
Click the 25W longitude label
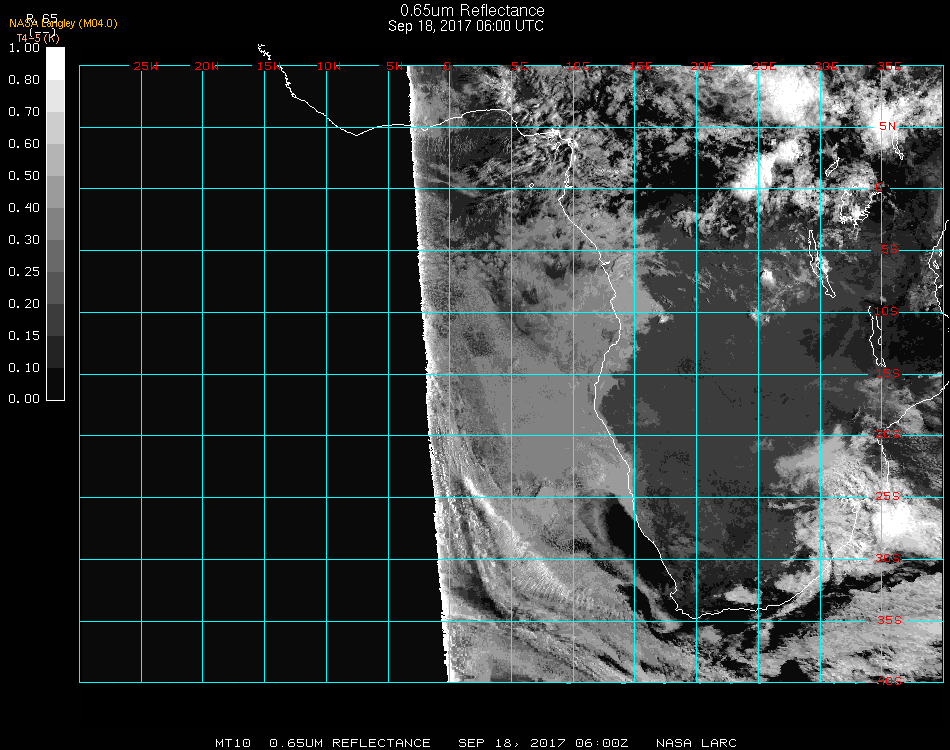pos(145,66)
